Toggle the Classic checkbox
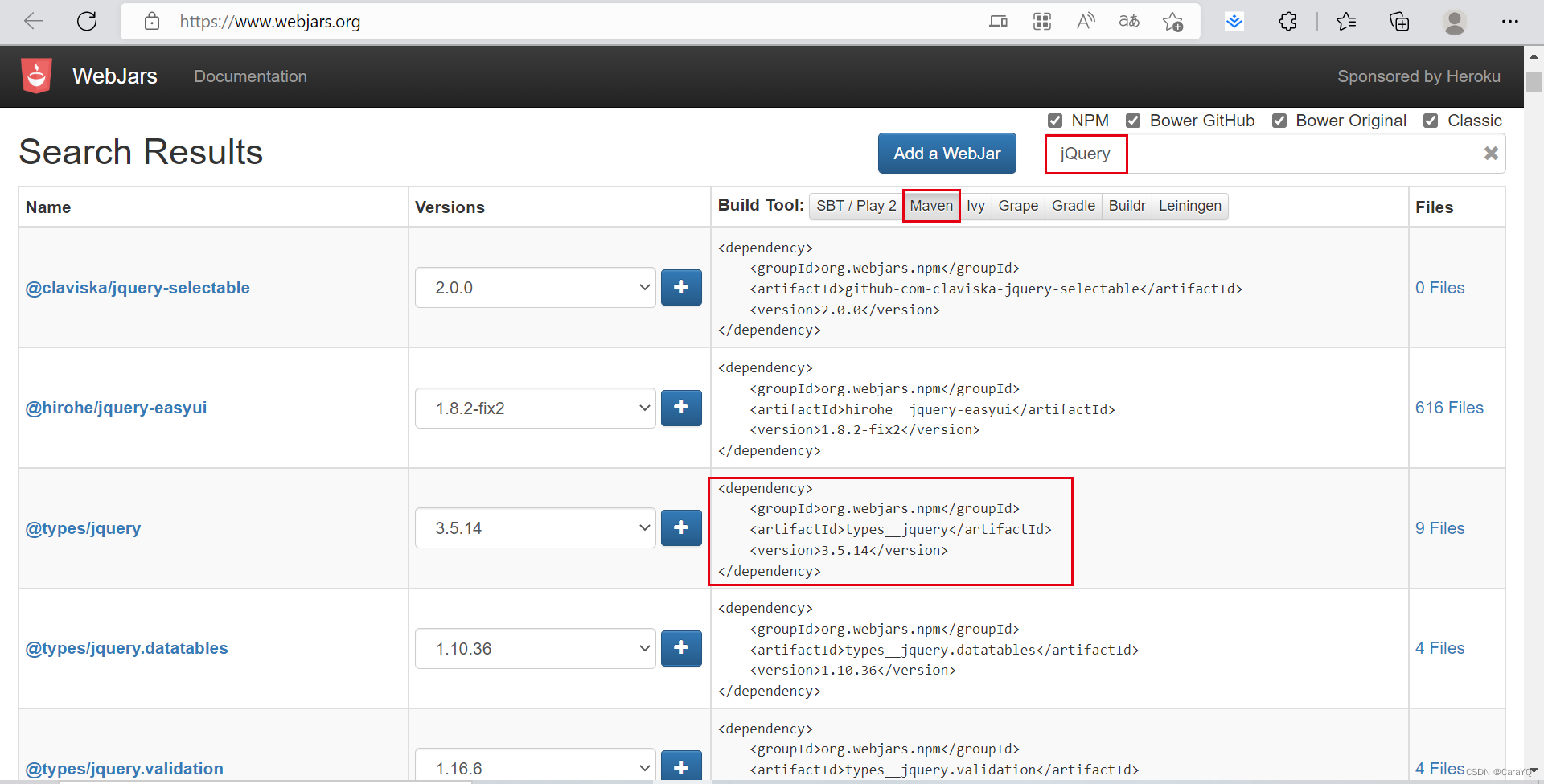Viewport: 1544px width, 784px height. [x=1431, y=121]
